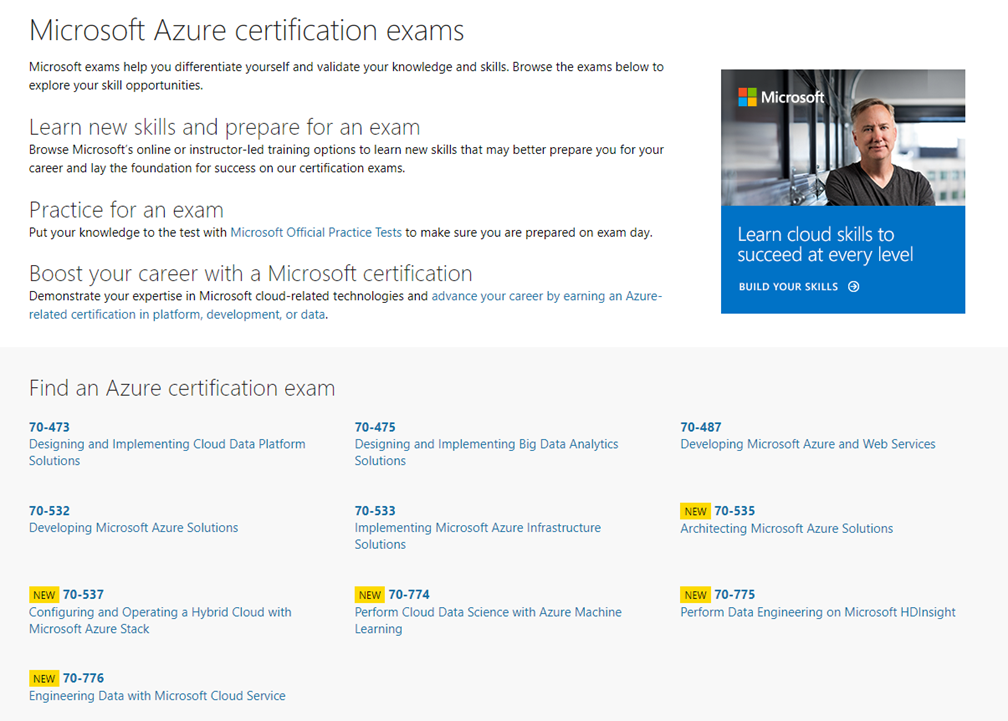Open Perform Cloud Data Science with Azure link
The image size is (1008, 721).
pyautogui.click(x=488, y=620)
